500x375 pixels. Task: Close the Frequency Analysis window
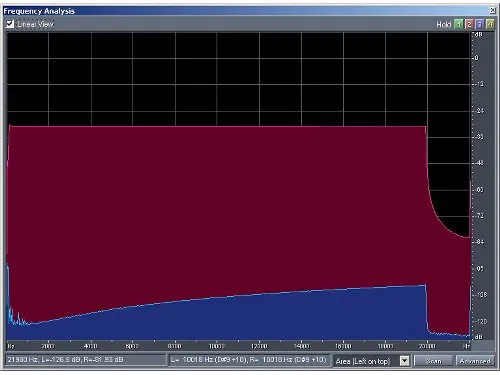492,11
